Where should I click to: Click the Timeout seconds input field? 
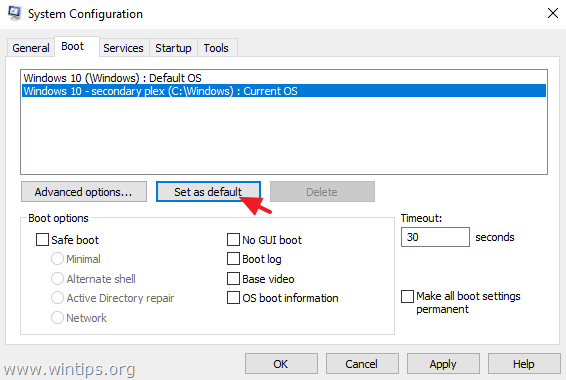click(435, 237)
